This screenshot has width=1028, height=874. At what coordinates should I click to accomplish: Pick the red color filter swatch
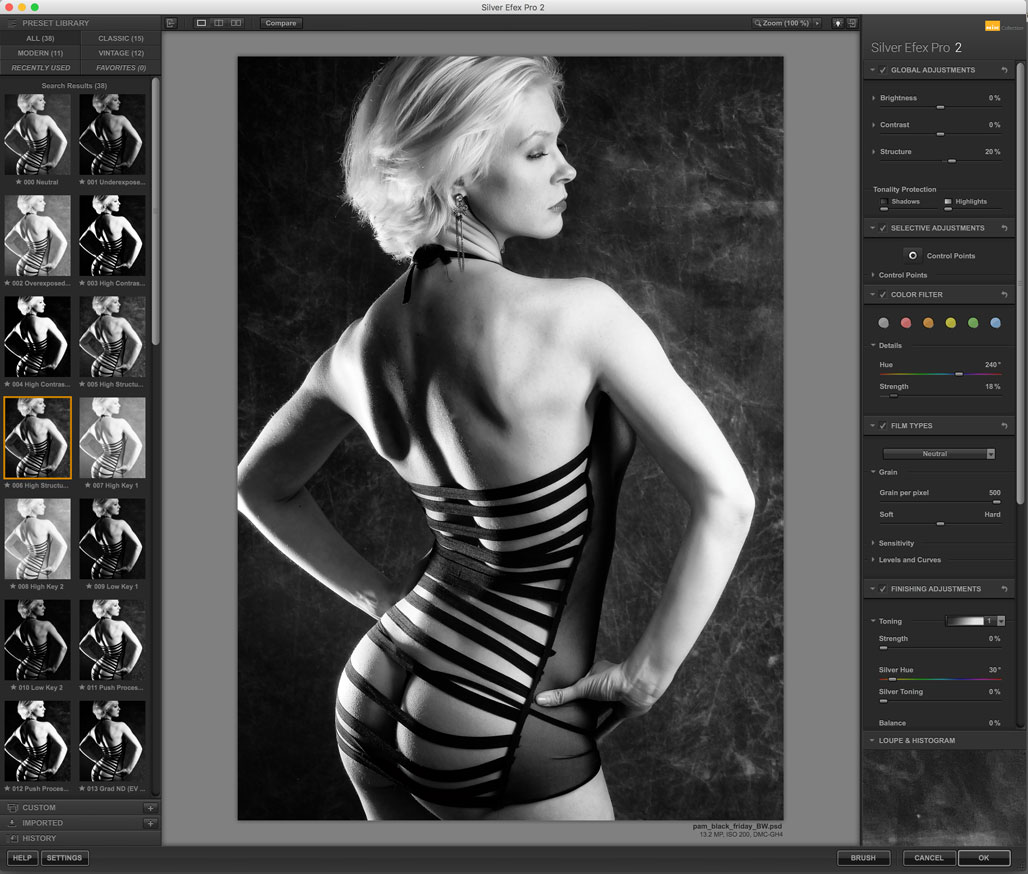click(906, 323)
